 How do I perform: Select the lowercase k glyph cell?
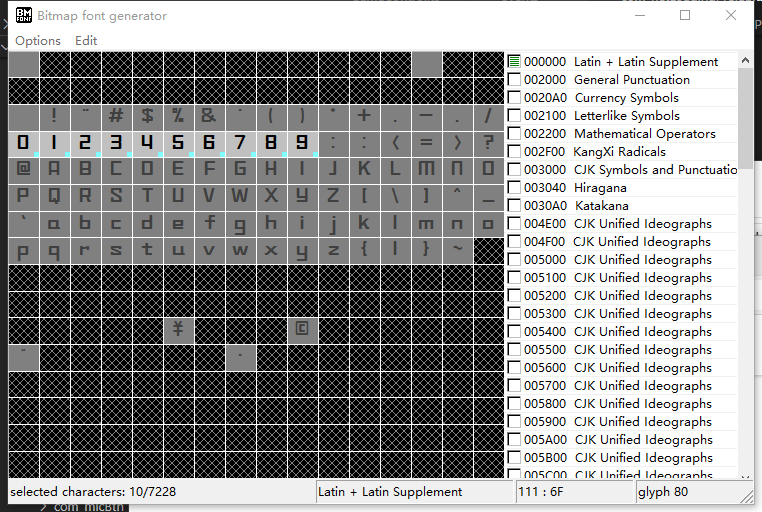[364, 223]
